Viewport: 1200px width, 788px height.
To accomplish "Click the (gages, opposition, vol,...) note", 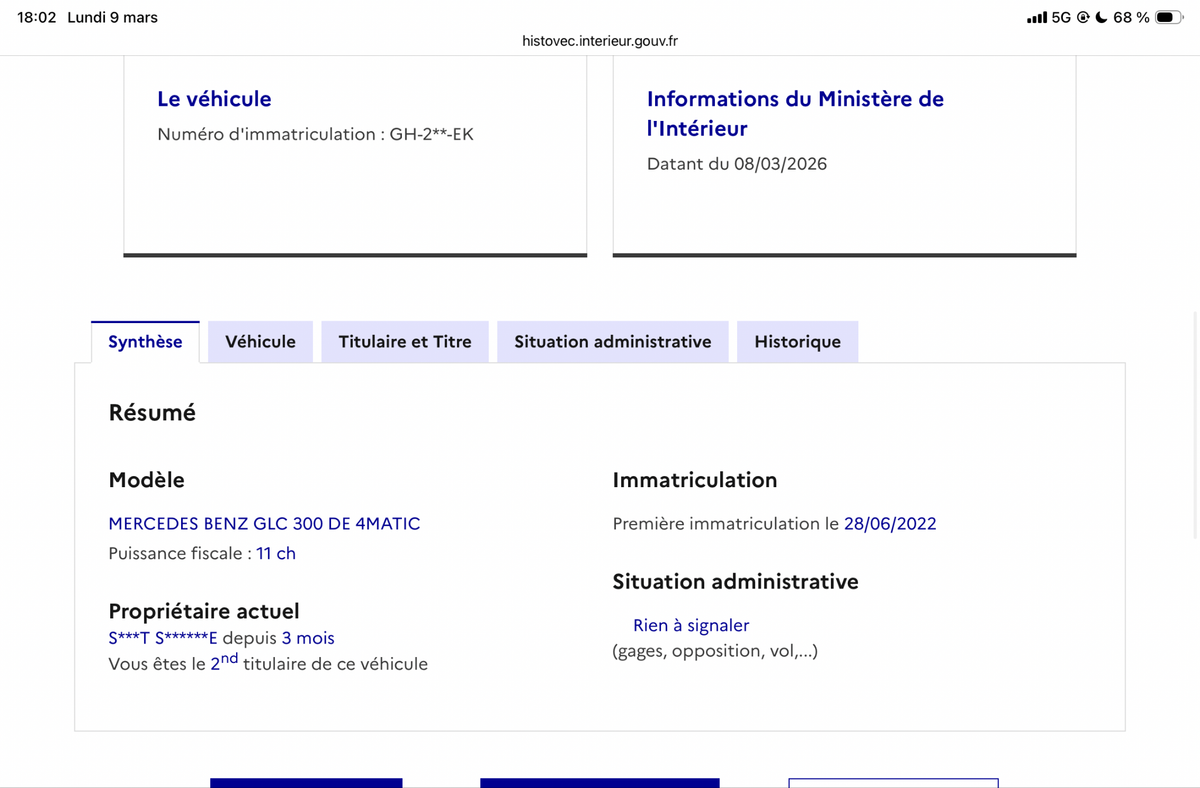I will (715, 651).
